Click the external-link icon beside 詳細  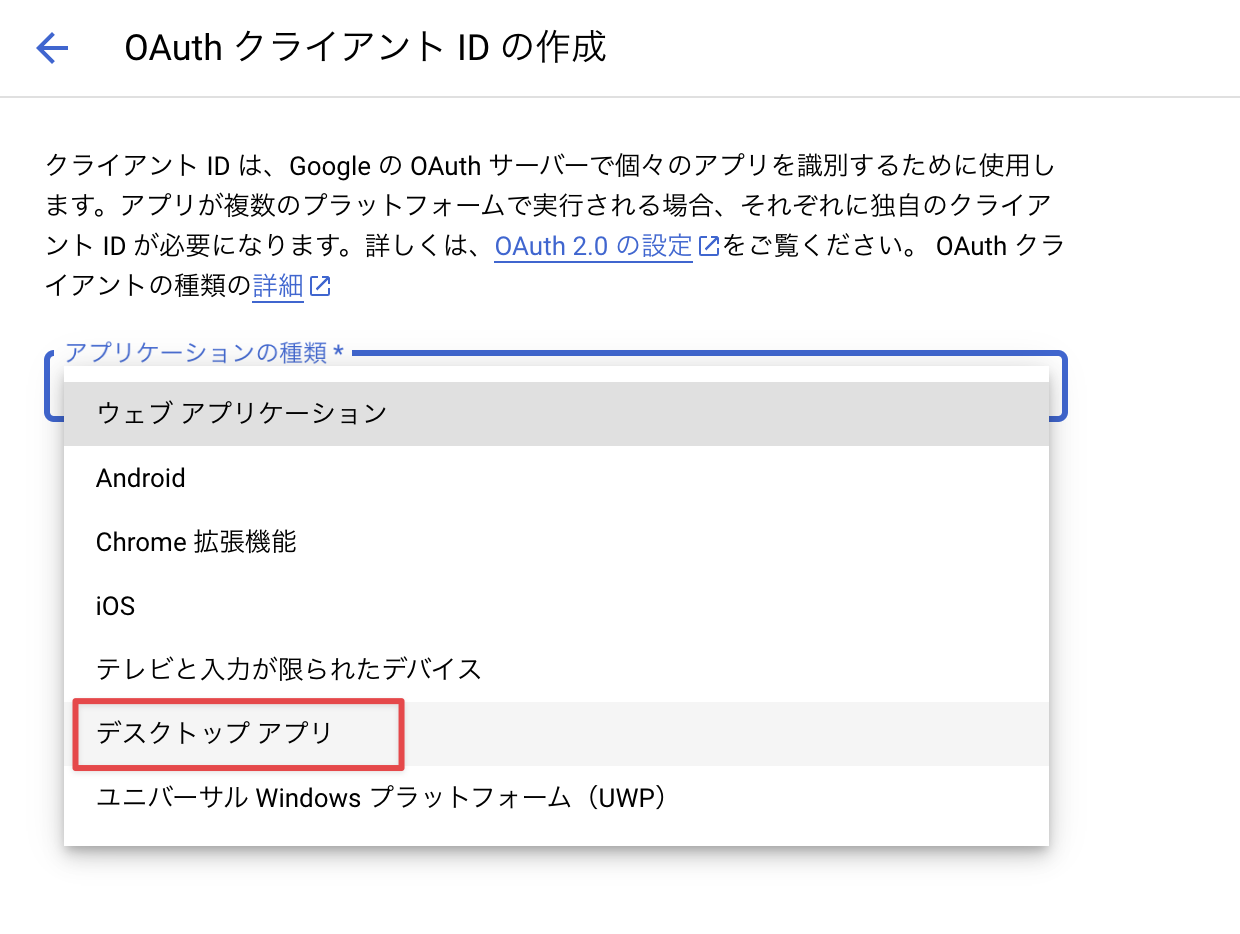320,287
